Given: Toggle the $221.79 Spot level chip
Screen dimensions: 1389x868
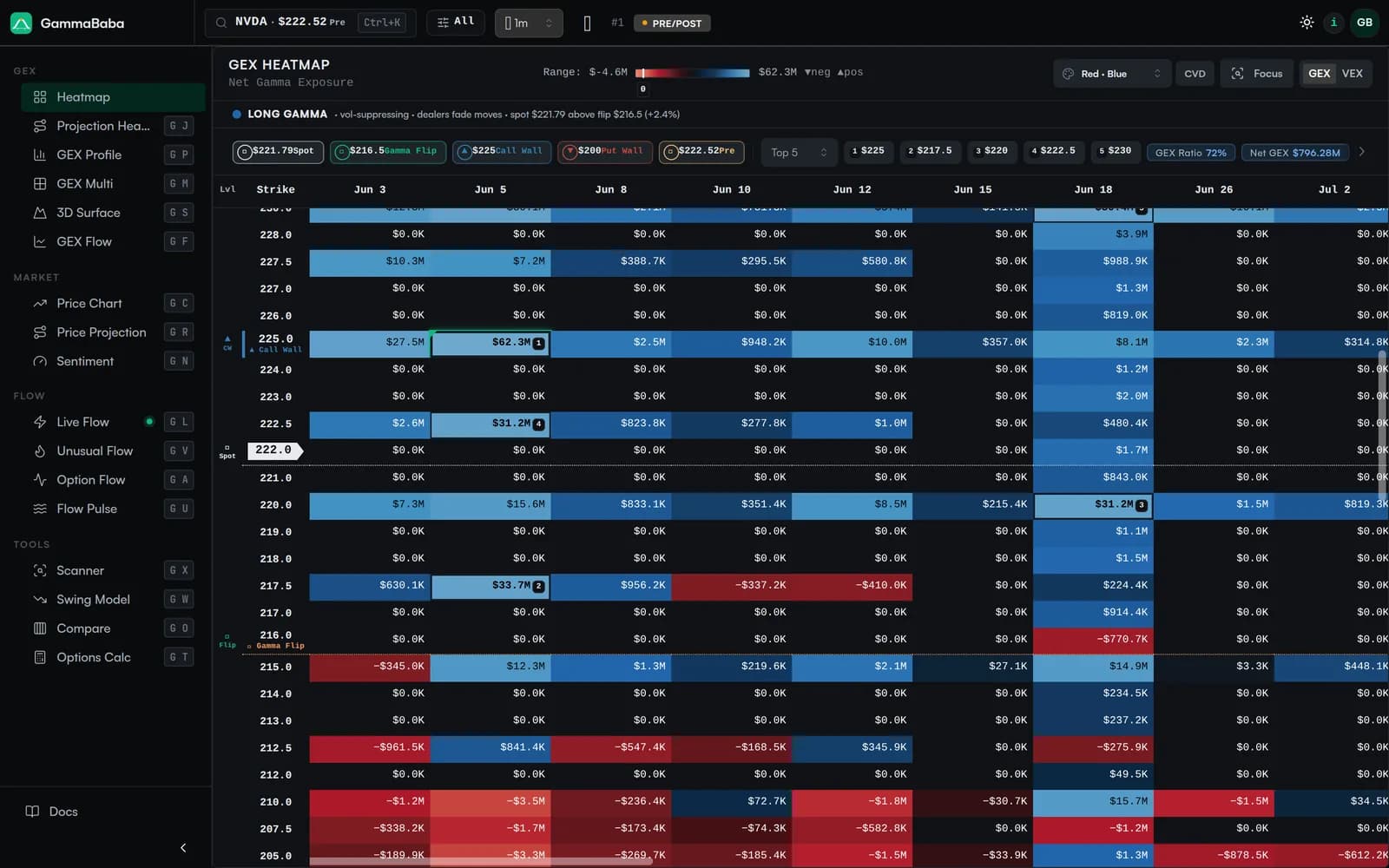Looking at the screenshot, I should click(278, 152).
